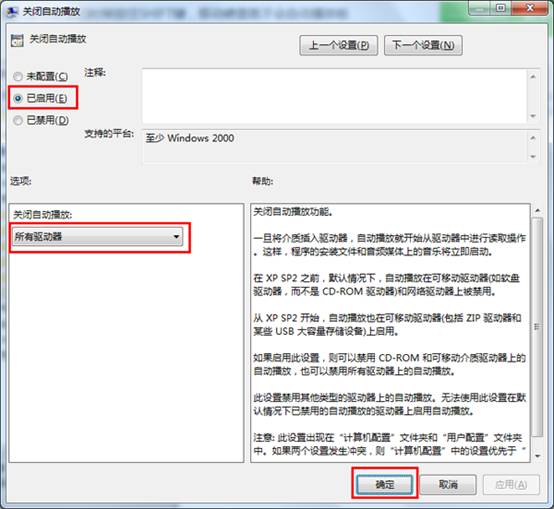Image resolution: width=554 pixels, height=509 pixels.
Task: Click the 应用(A) apply button
Action: [511, 484]
